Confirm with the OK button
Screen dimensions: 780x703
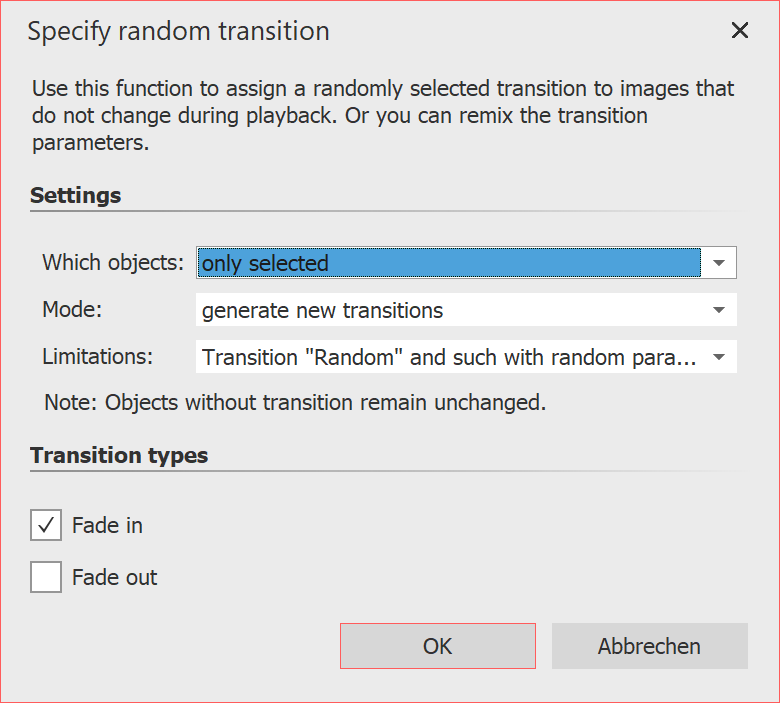point(438,646)
